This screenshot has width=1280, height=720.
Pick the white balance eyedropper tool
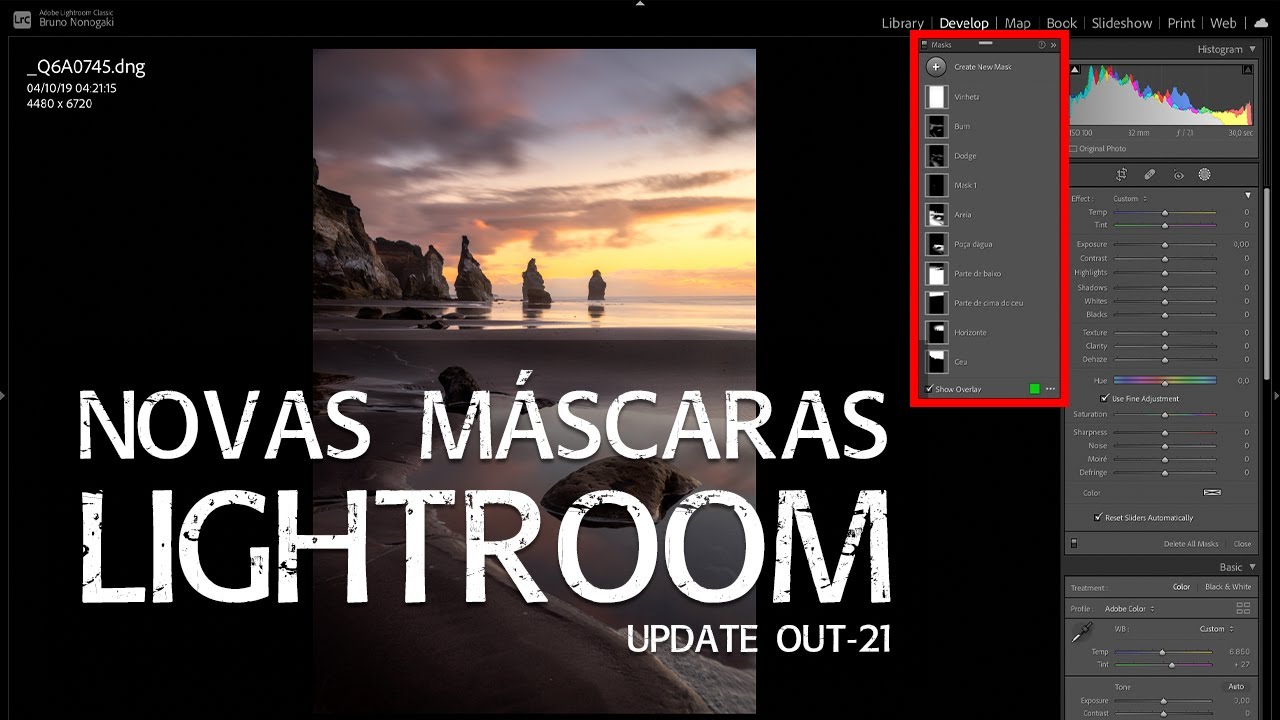point(1080,632)
